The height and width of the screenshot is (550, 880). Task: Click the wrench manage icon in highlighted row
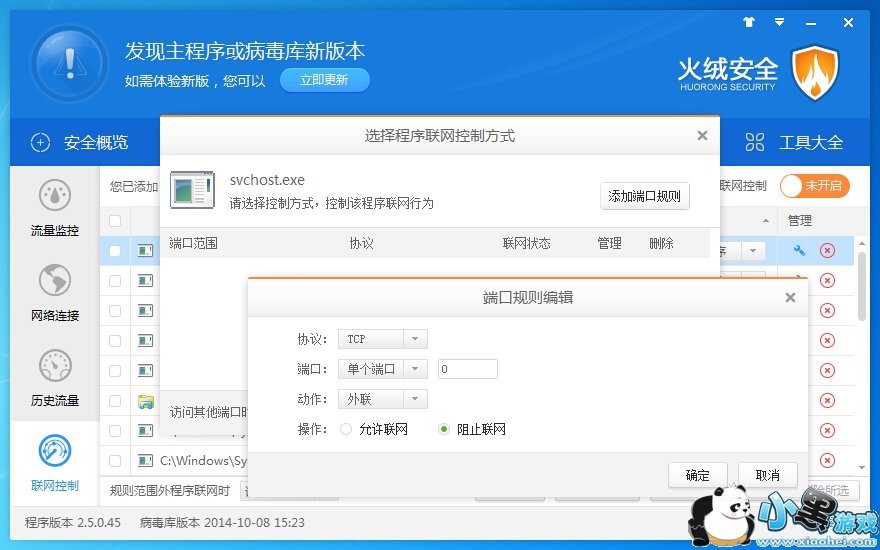(x=799, y=250)
